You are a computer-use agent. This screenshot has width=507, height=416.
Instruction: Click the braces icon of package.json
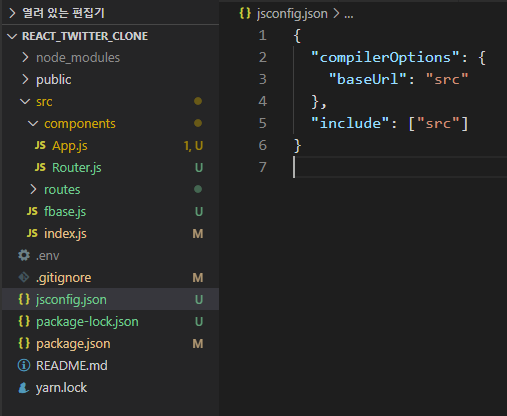click(x=24, y=343)
